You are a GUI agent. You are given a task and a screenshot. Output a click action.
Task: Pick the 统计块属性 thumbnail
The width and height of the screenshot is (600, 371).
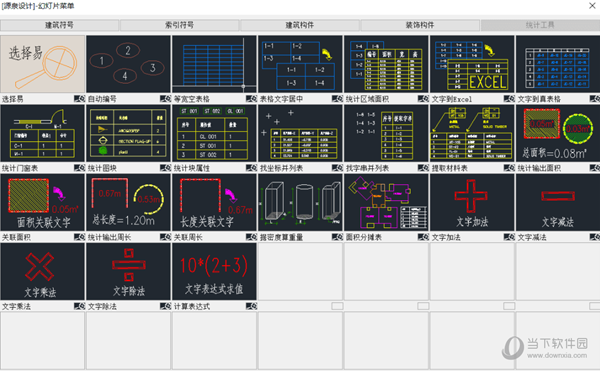[214, 133]
